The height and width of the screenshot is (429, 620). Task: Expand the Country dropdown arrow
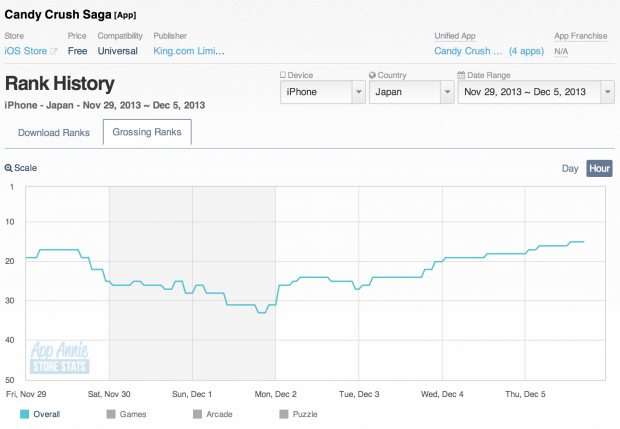[x=447, y=92]
